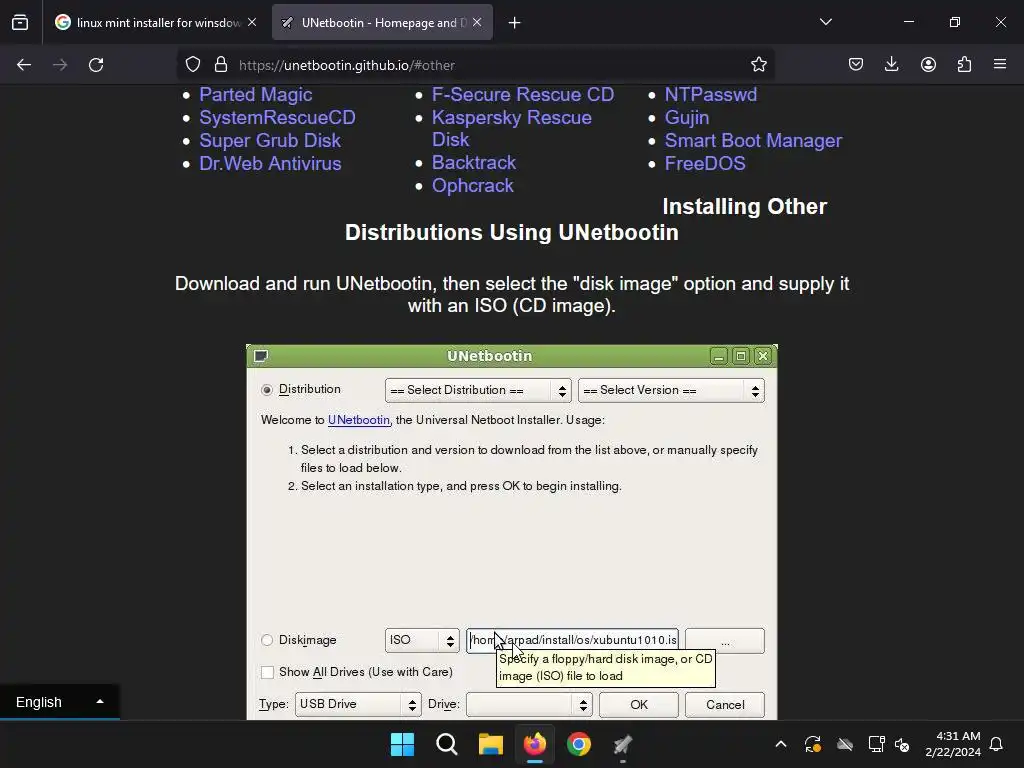Click the OneDrive cloud tray icon
1024x768 pixels.
tap(845, 744)
